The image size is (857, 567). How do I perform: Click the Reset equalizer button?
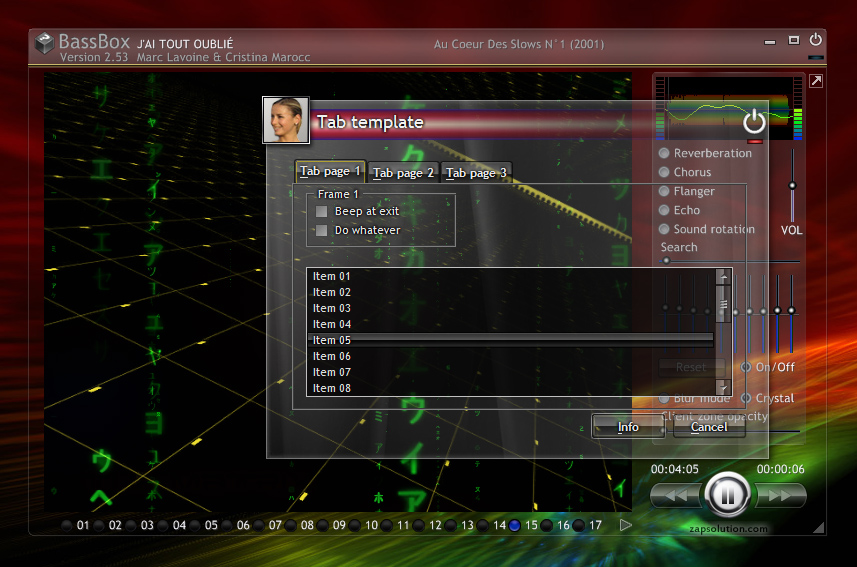(691, 367)
